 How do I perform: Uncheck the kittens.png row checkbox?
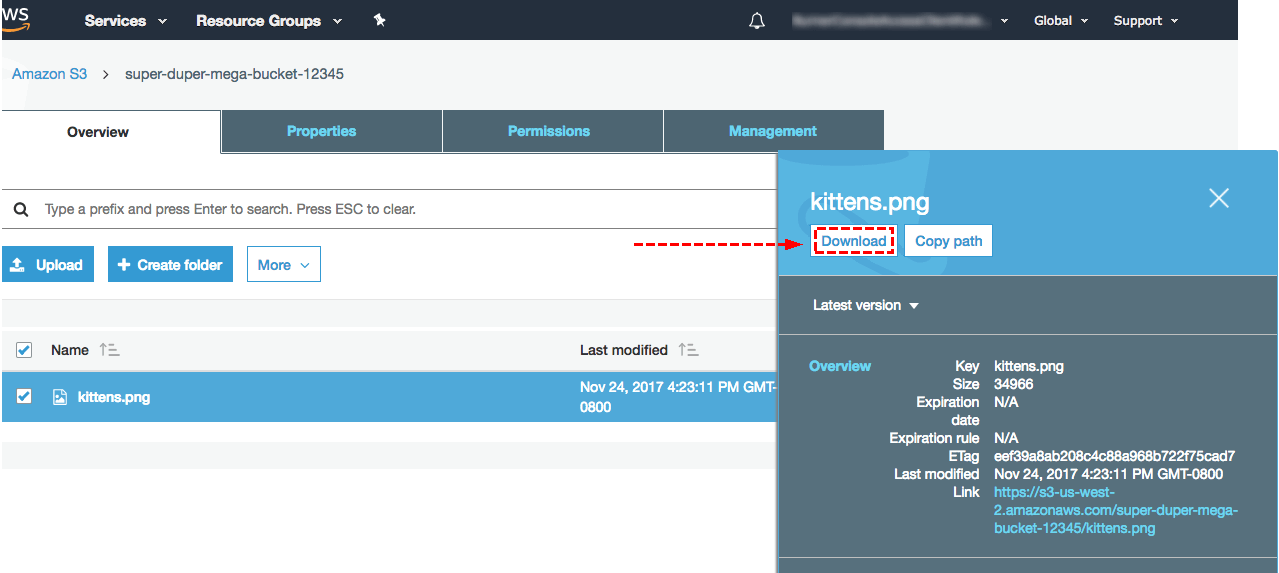(24, 397)
